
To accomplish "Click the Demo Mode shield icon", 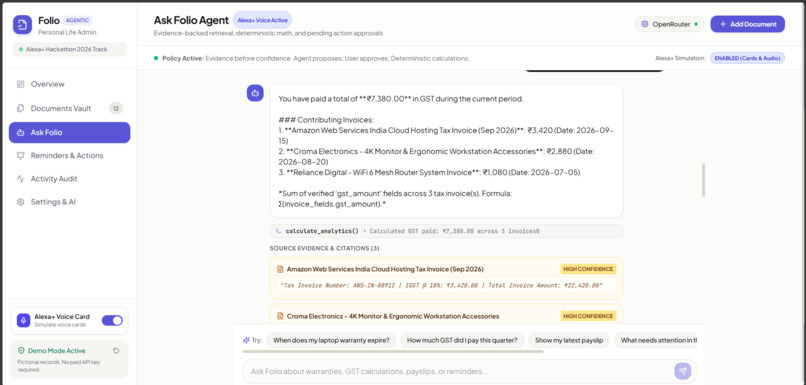I will [21, 351].
